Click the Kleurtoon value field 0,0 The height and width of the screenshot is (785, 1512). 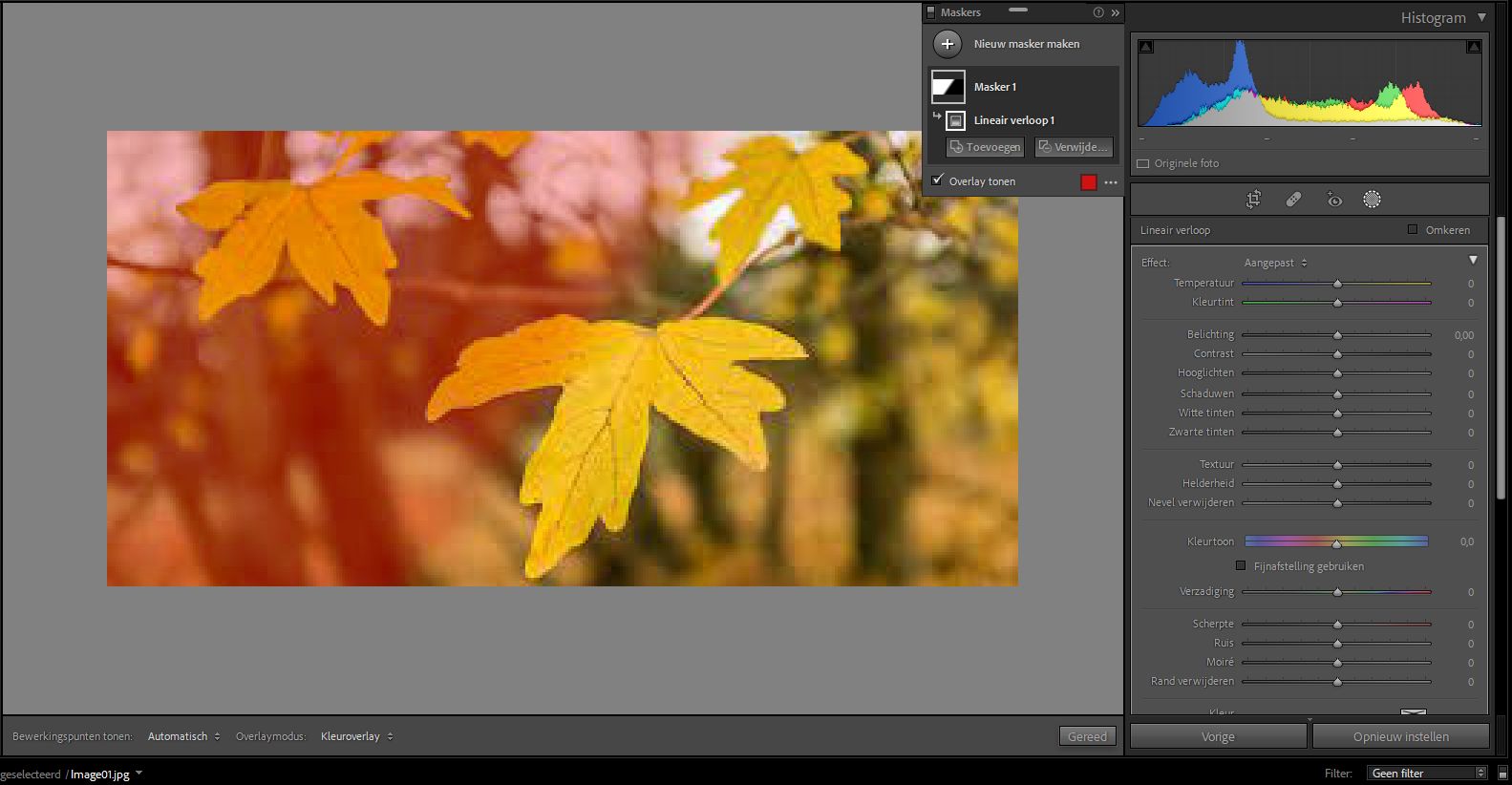point(1466,541)
